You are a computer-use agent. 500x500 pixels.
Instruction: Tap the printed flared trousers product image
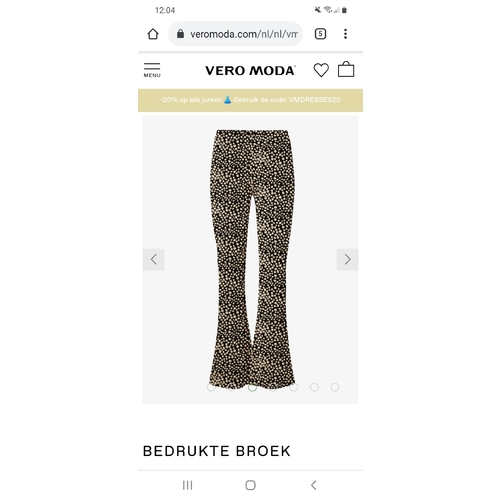pos(252,259)
